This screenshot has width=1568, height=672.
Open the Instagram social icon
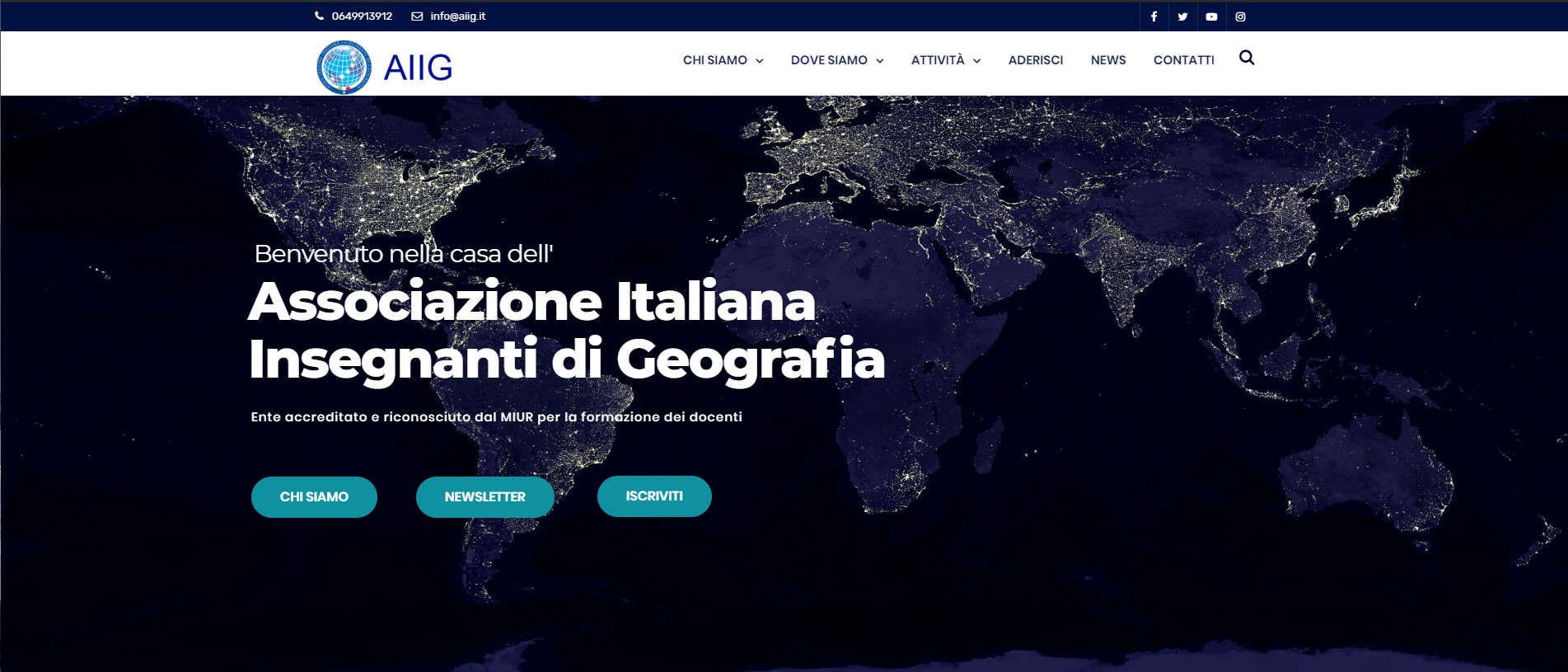1240,16
